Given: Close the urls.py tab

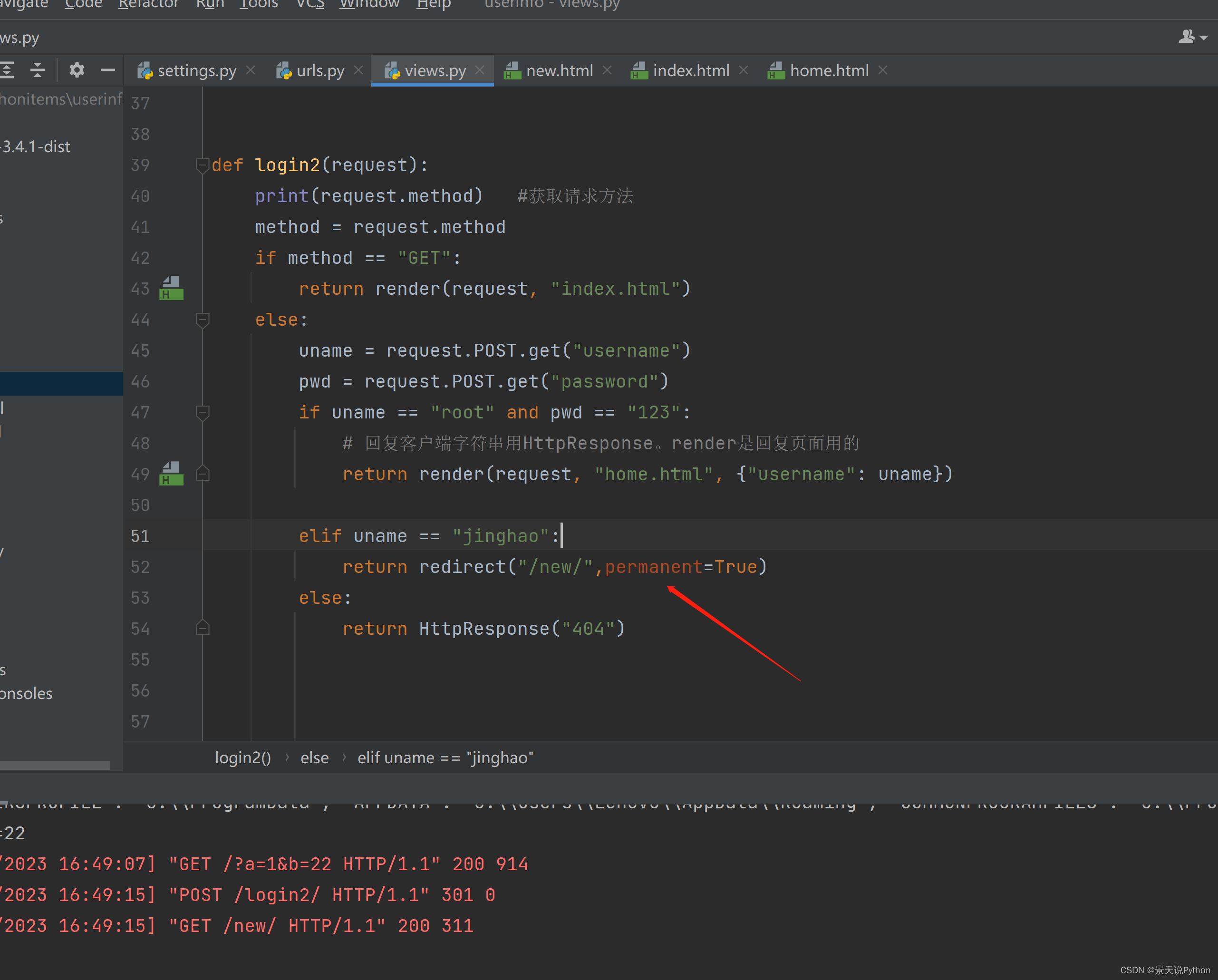Looking at the screenshot, I should coord(358,70).
